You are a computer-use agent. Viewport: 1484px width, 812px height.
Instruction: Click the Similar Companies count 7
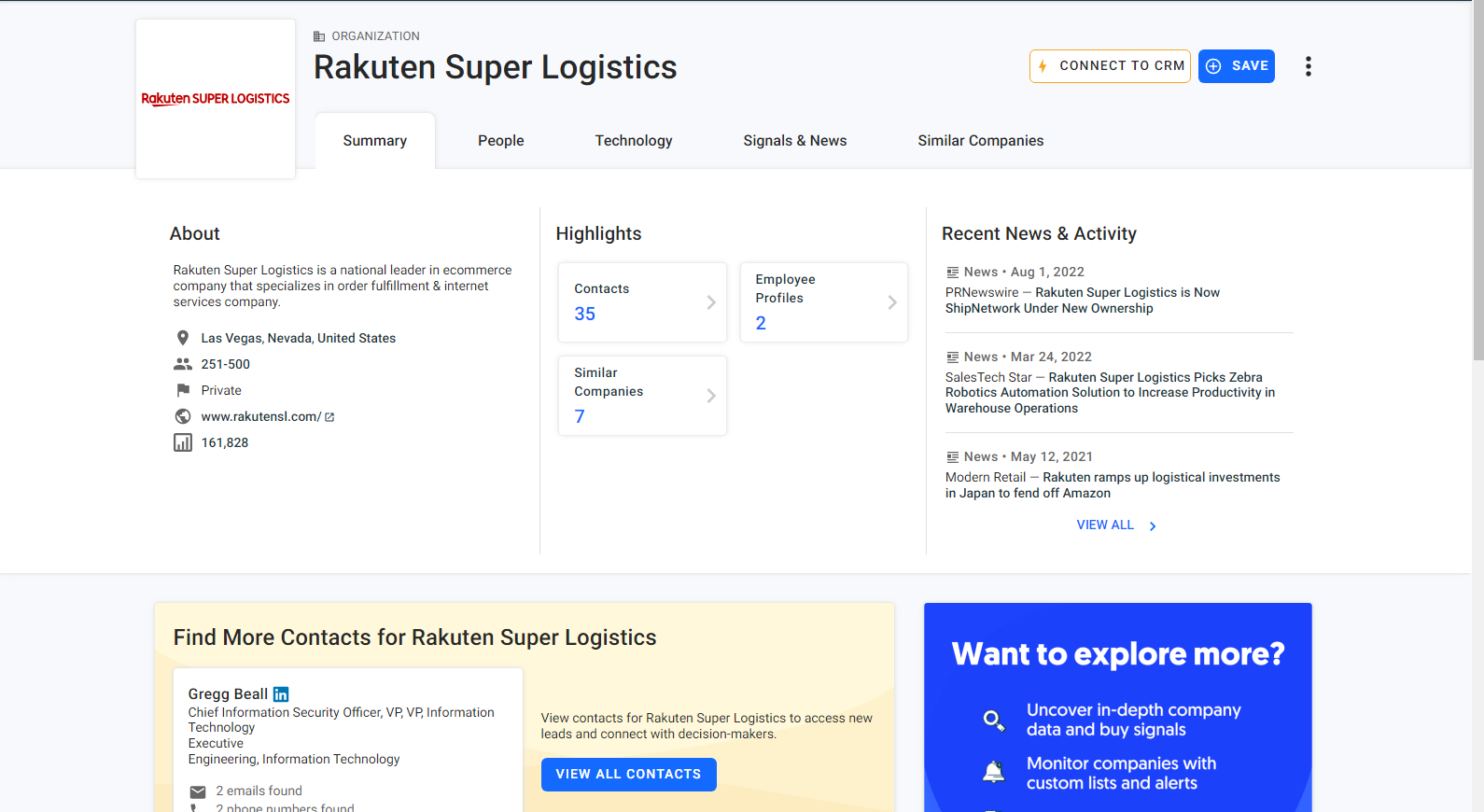[x=580, y=417]
